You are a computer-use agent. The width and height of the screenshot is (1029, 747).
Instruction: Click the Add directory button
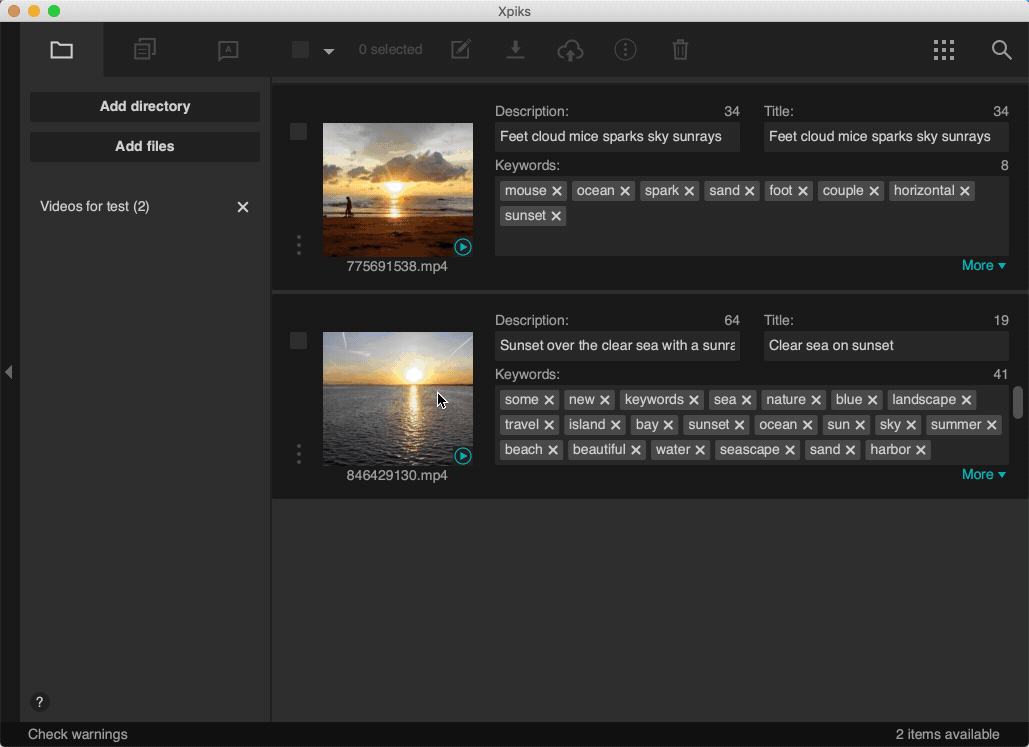pos(145,107)
